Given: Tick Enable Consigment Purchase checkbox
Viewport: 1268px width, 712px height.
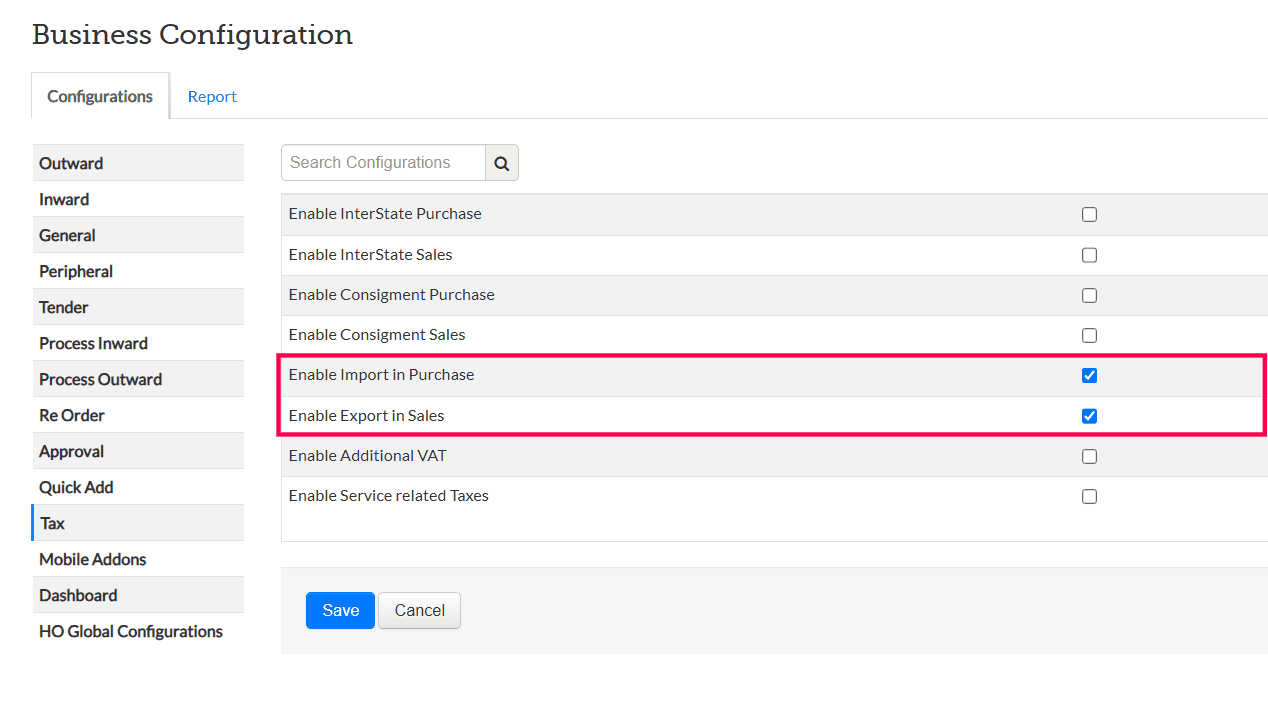Looking at the screenshot, I should coord(1089,295).
